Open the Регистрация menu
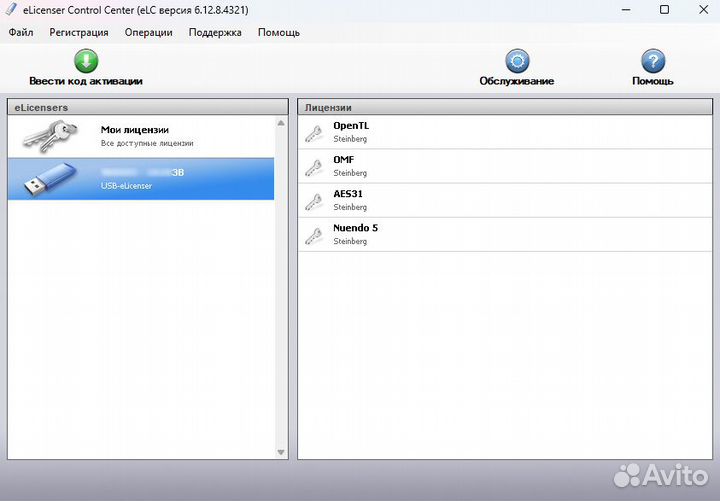The image size is (720, 501). (x=79, y=33)
